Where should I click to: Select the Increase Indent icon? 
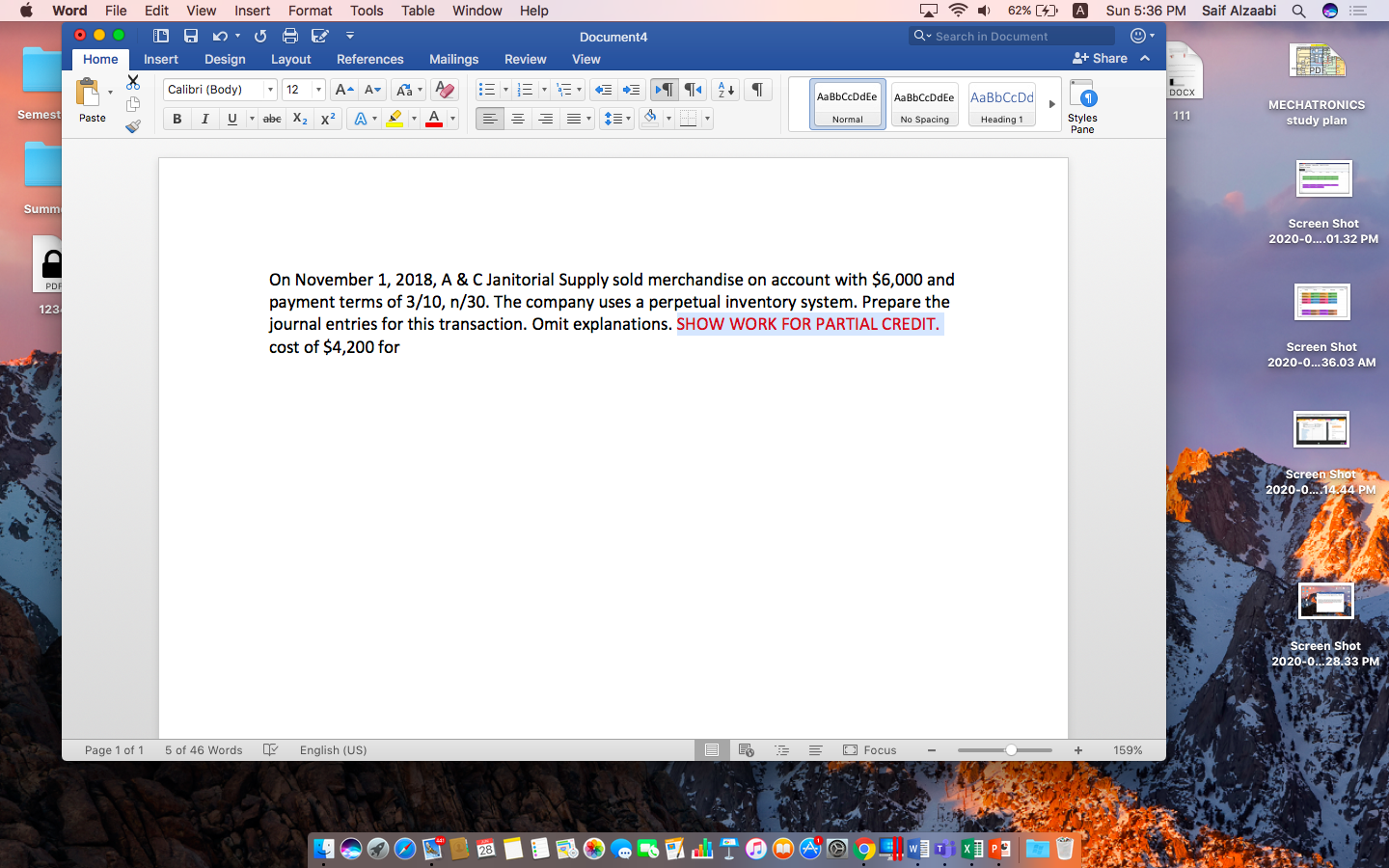[x=630, y=90]
